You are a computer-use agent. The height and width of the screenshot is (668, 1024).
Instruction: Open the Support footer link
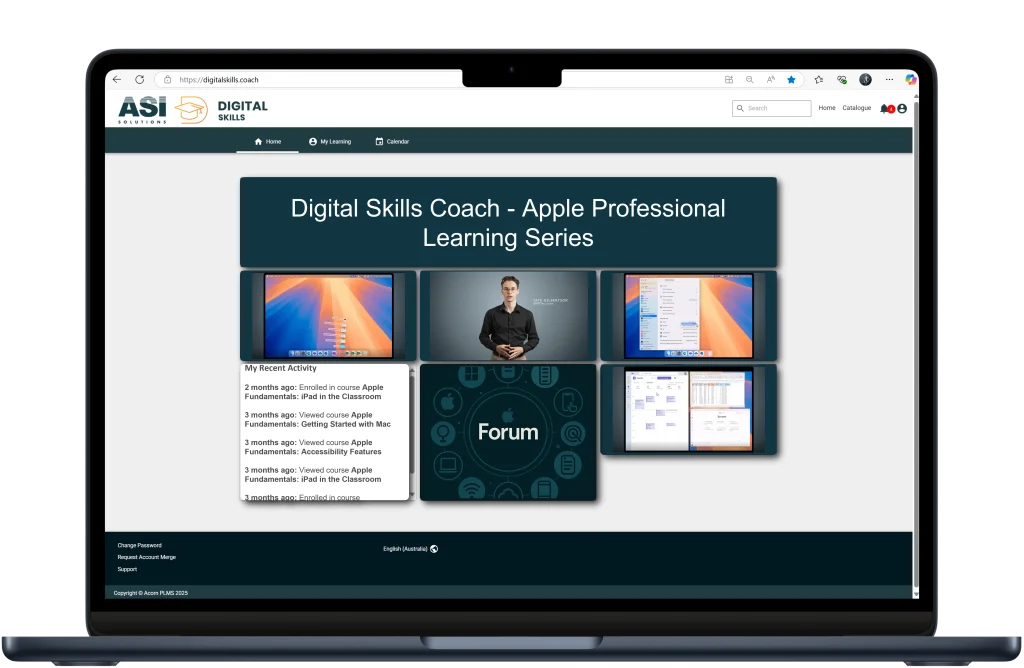(x=127, y=569)
